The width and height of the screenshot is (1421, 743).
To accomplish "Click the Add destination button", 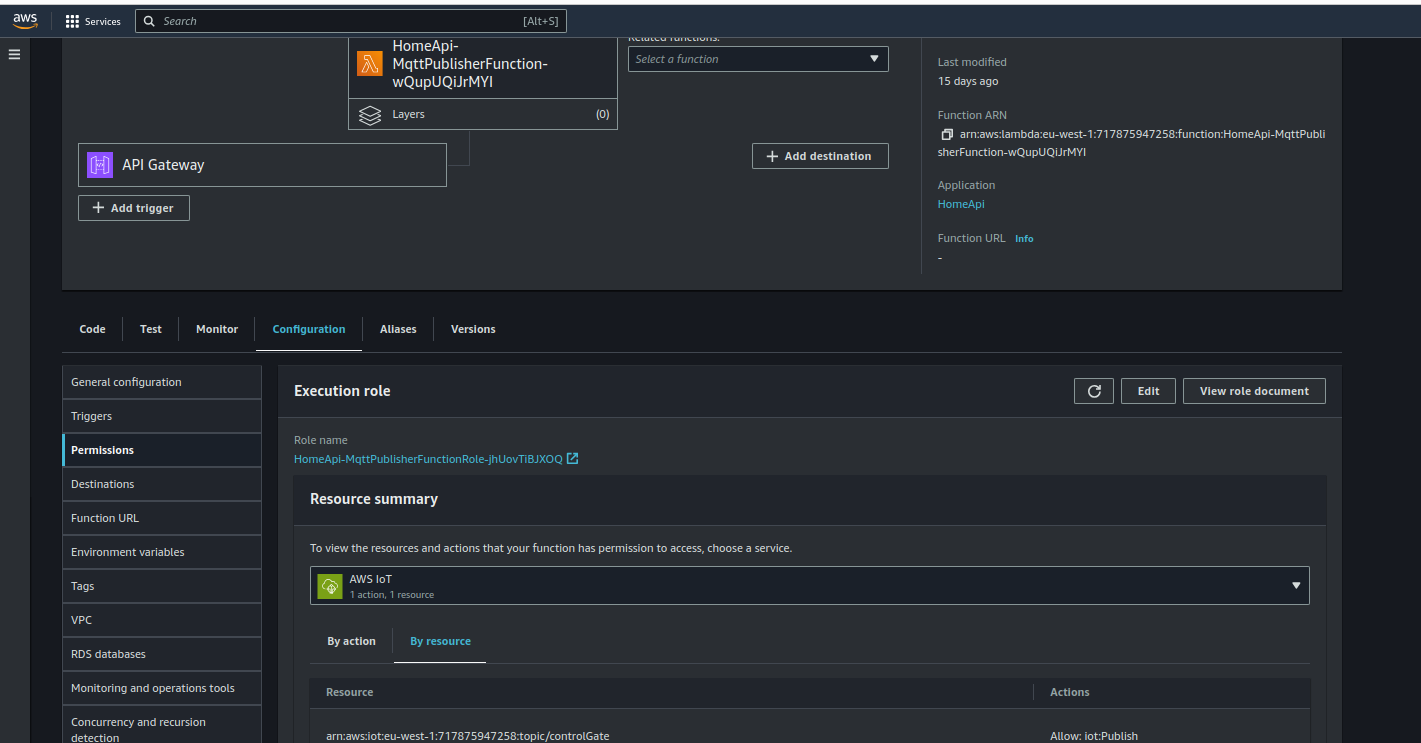I will click(x=819, y=156).
